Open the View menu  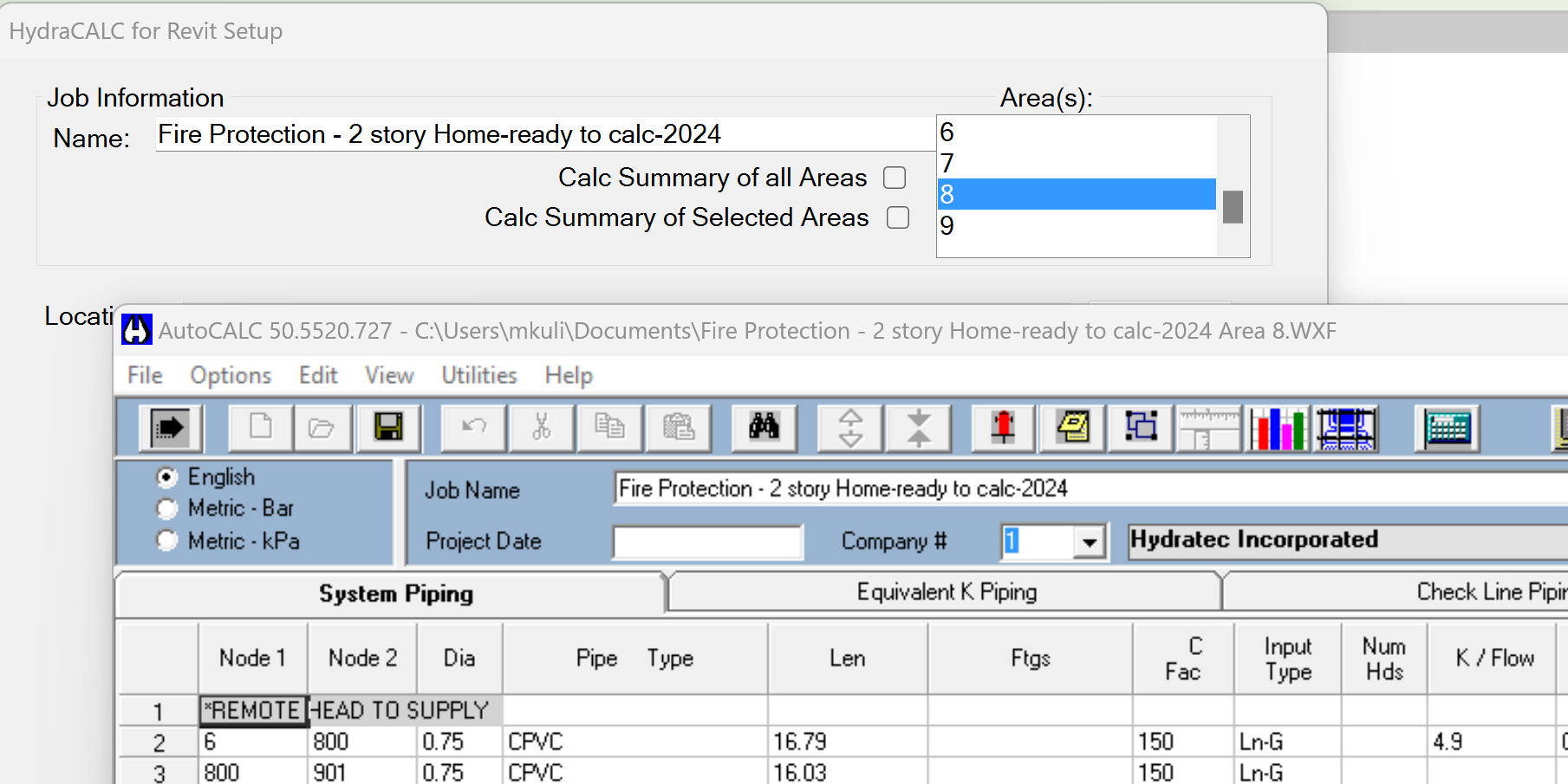(389, 375)
